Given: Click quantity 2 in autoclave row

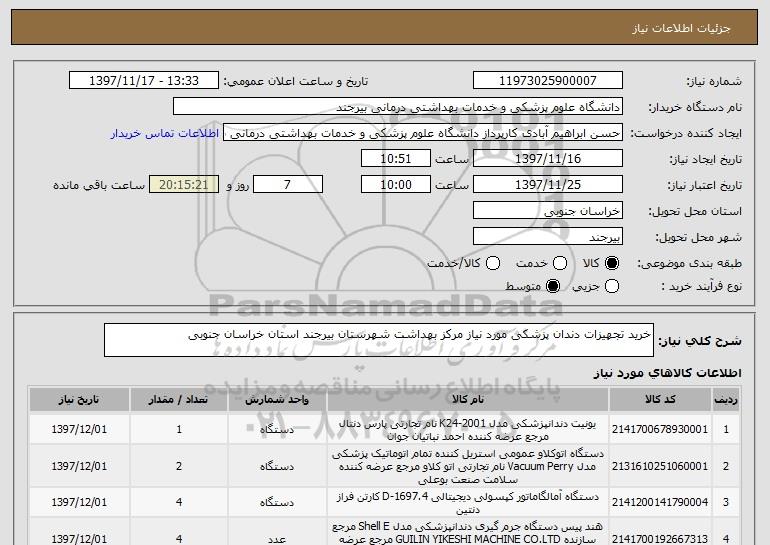Looking at the screenshot, I should point(179,466).
